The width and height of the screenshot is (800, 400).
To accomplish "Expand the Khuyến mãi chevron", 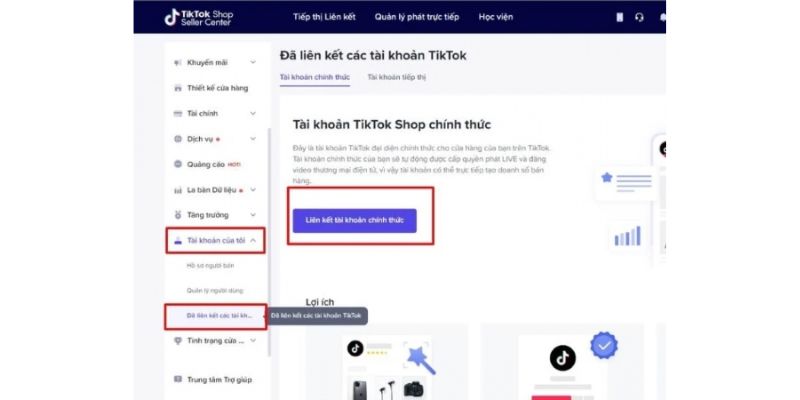I will coord(253,62).
